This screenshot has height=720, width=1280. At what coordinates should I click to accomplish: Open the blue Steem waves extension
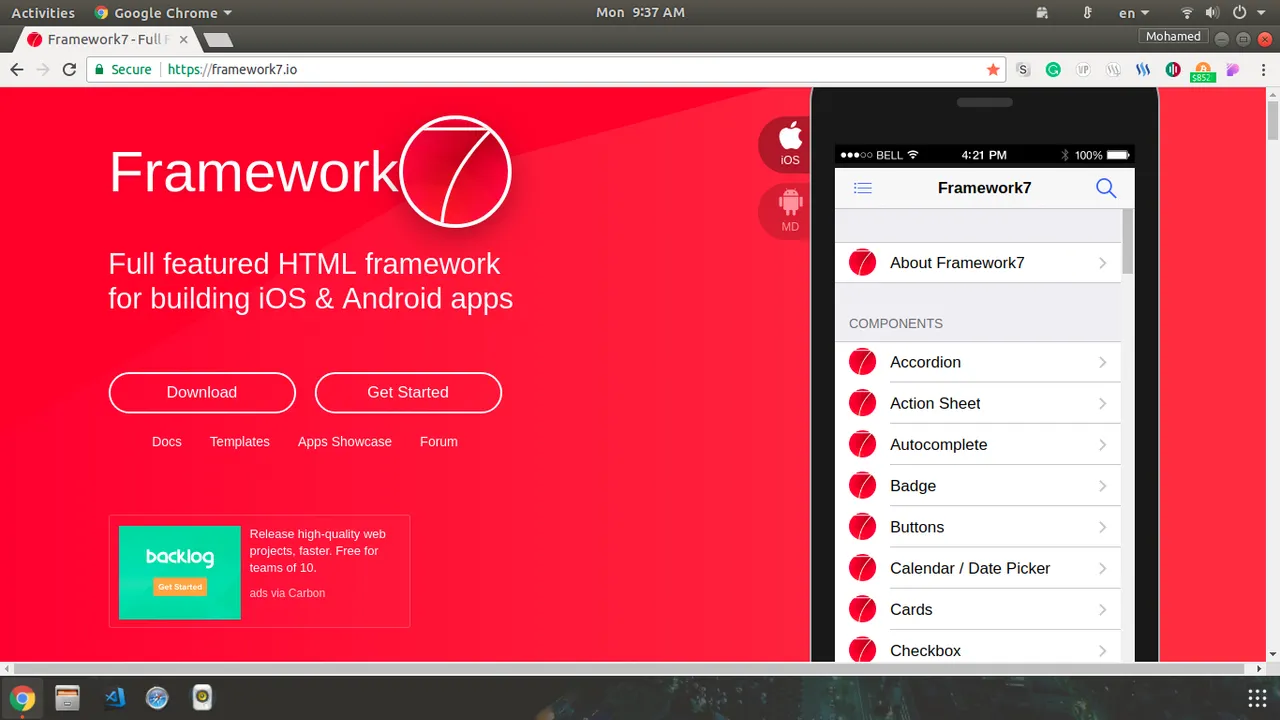click(x=1143, y=70)
